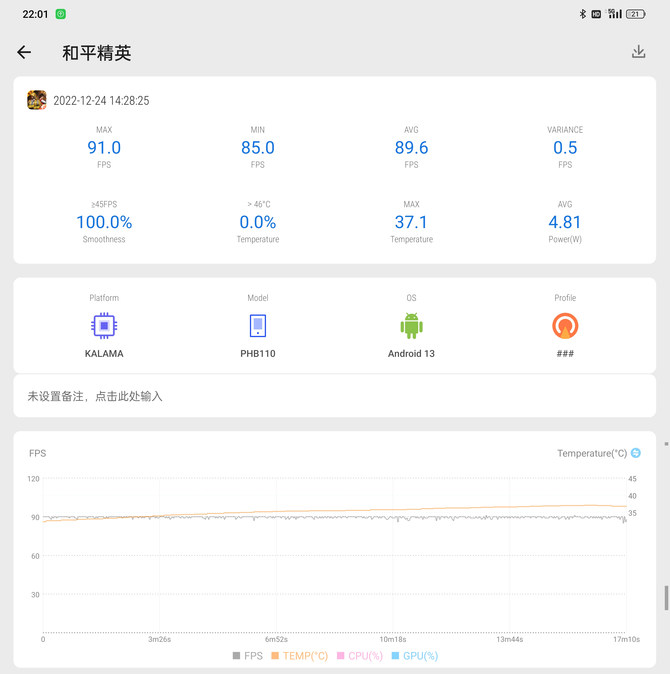Tap the orange Profile icon
The height and width of the screenshot is (674, 670).
[x=565, y=326]
